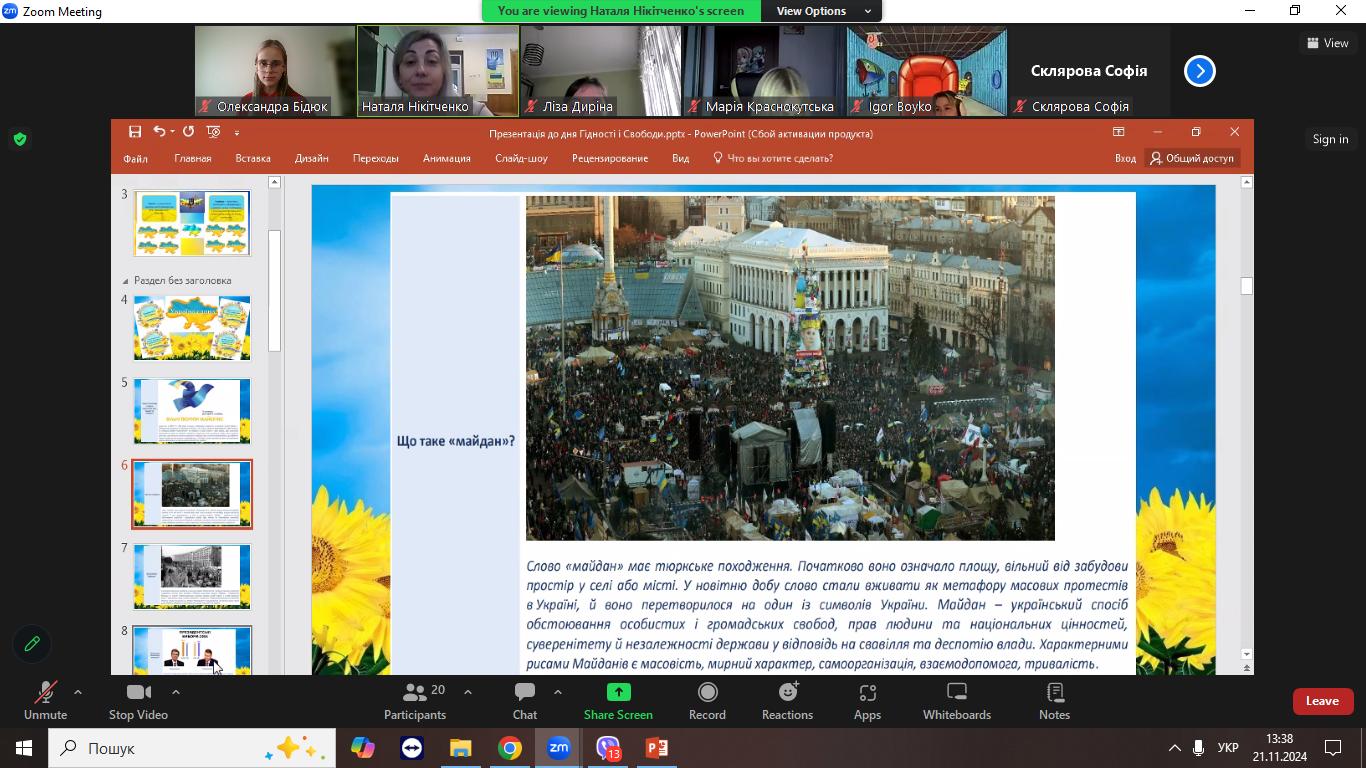Open the Reactions emoji icon
Viewport: 1366px width, 768px height.
(787, 693)
